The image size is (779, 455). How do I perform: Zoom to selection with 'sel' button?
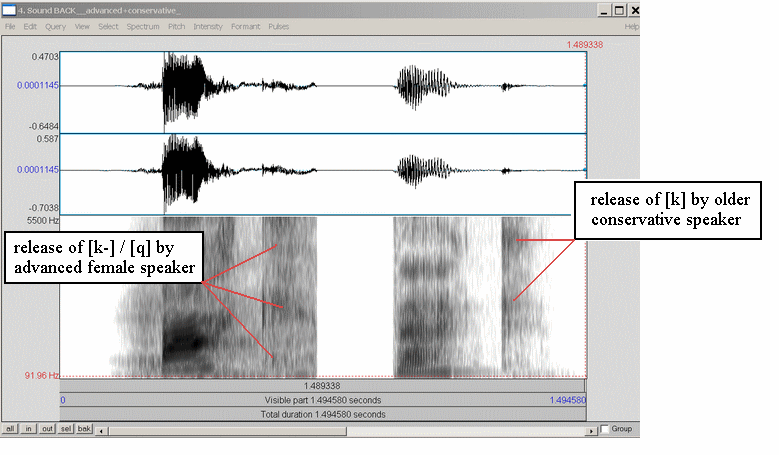pos(67,429)
